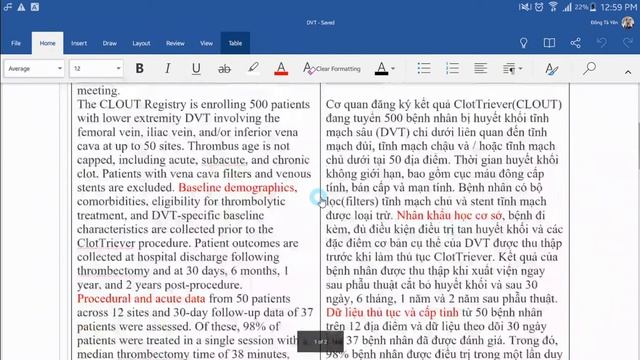Switch to the Insert tab
Image resolution: width=640 pixels, height=360 pixels.
79,43
